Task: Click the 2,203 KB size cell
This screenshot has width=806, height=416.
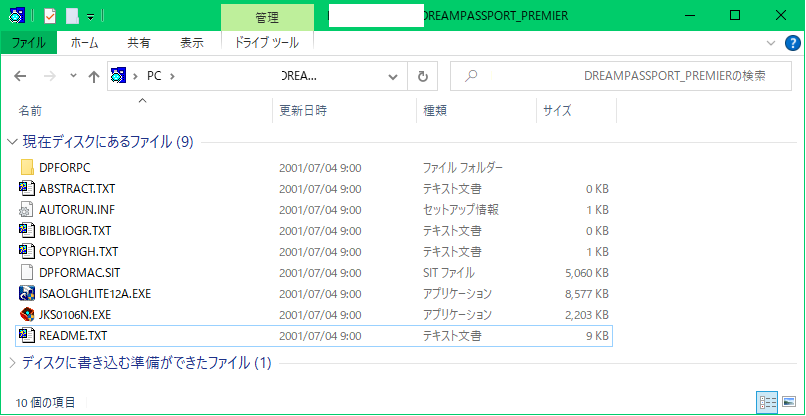Action: coord(587,315)
